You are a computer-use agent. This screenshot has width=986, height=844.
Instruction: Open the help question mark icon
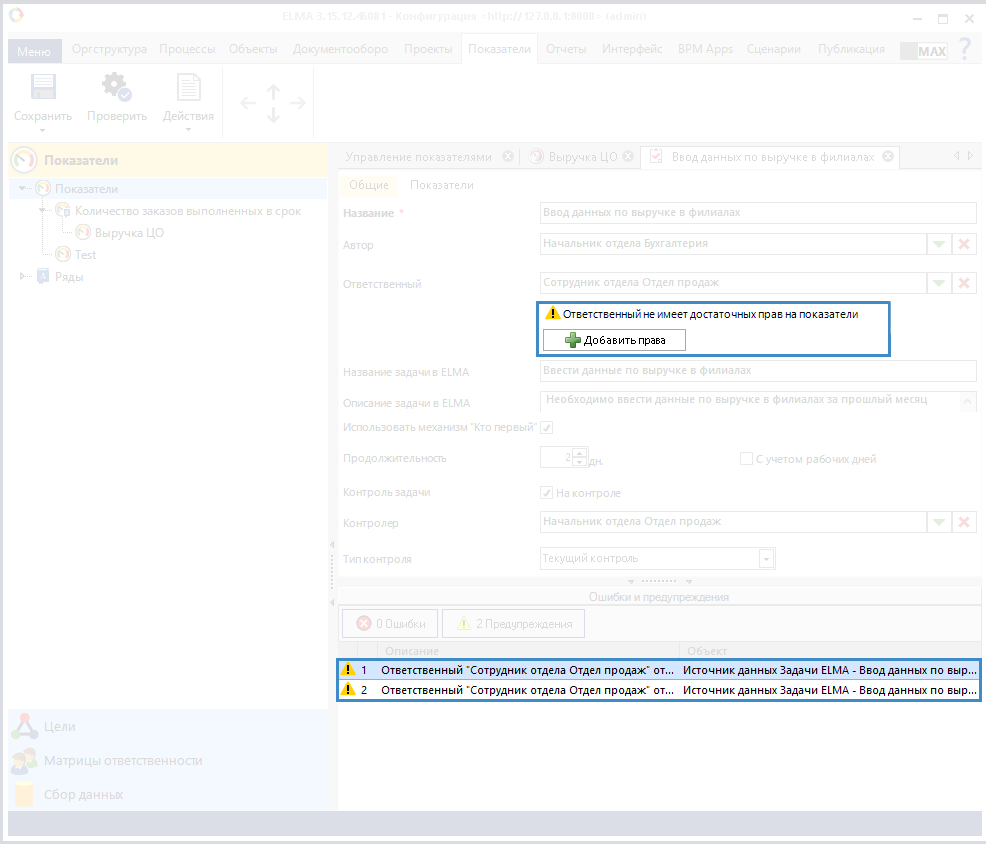point(964,49)
